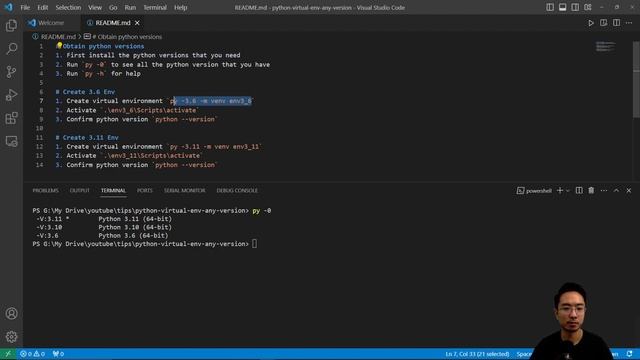Switch to the Problems panel tab
This screenshot has width=640, height=360.
tap(46, 191)
